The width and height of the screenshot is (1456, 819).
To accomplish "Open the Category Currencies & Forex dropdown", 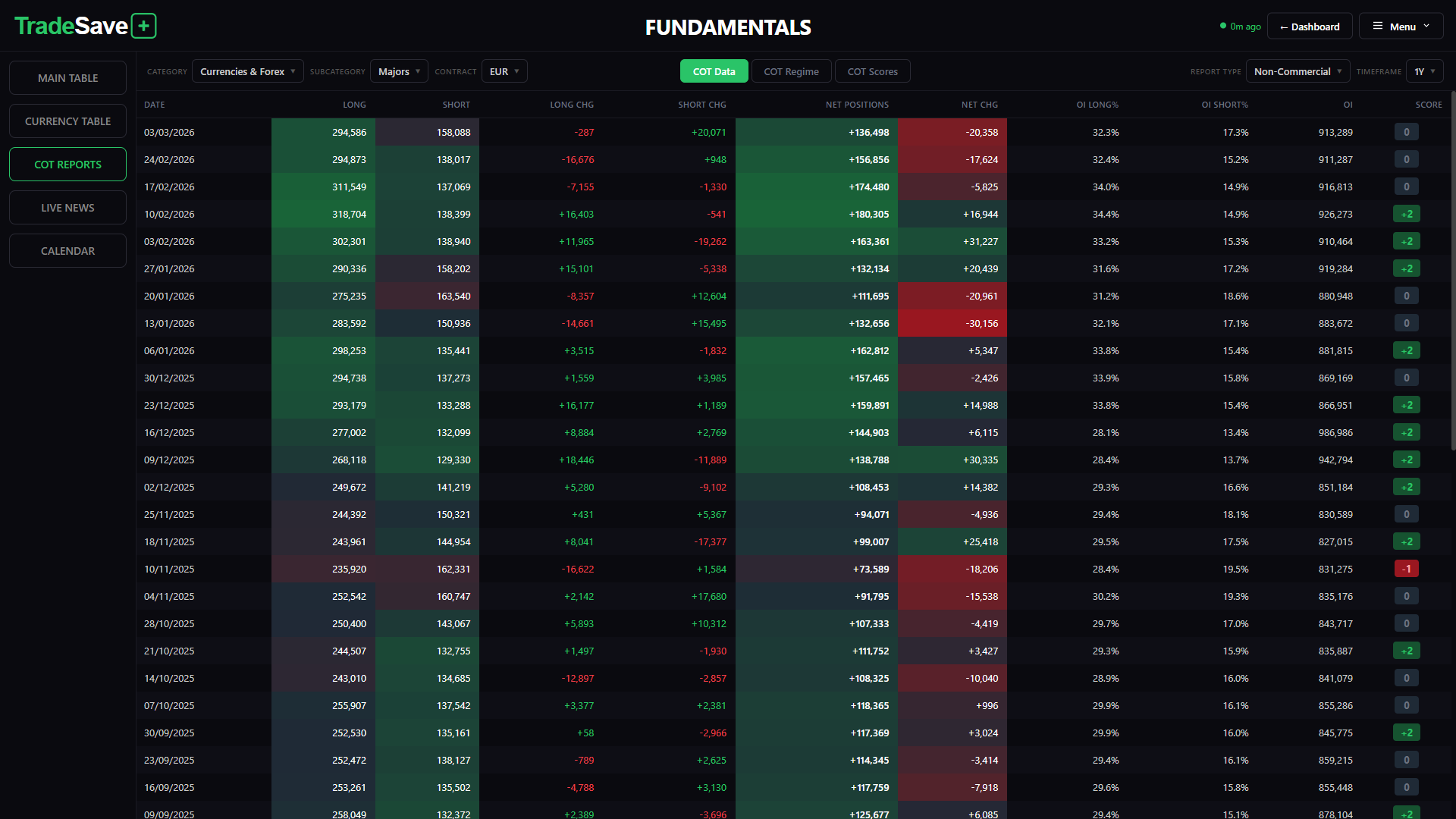I will [x=247, y=72].
